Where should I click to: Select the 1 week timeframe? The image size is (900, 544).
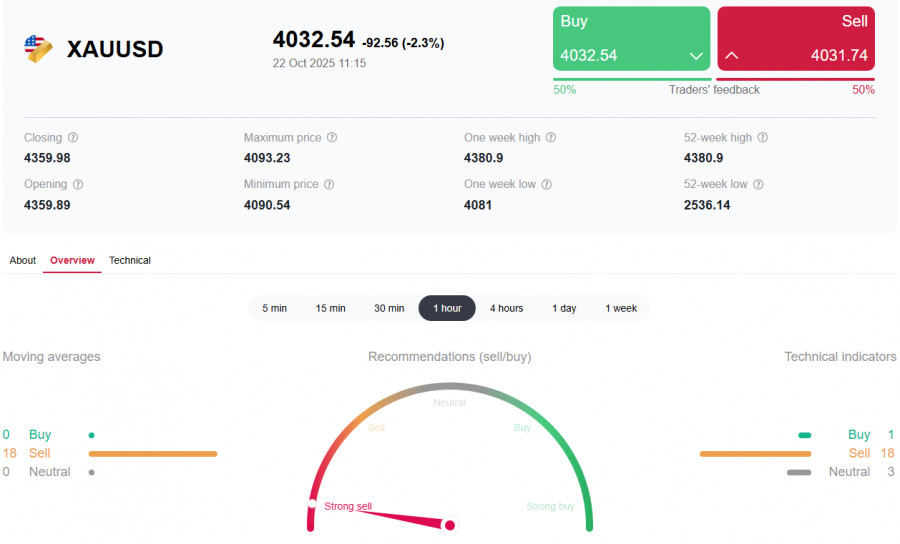pyautogui.click(x=621, y=308)
